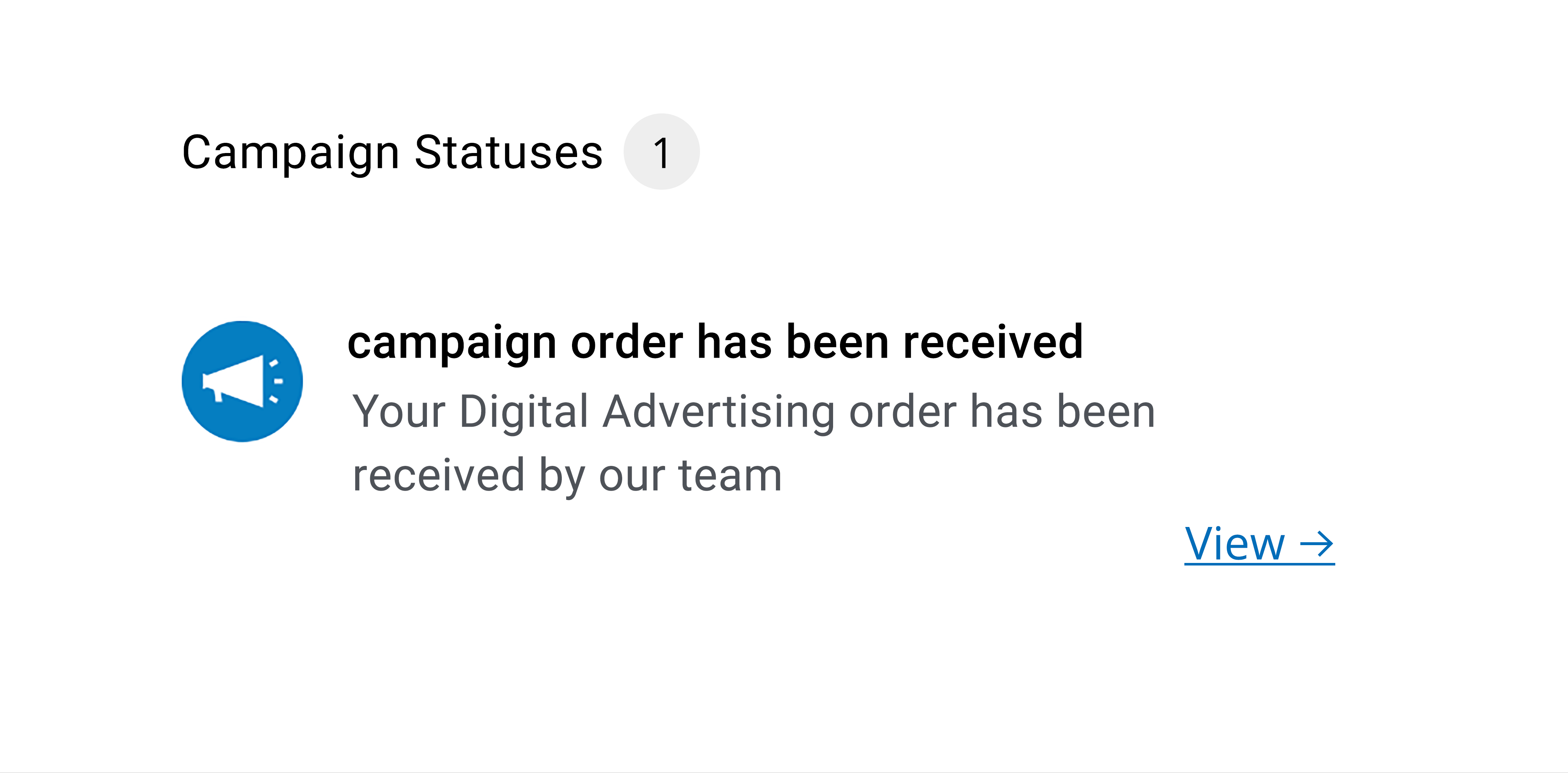The height and width of the screenshot is (773, 1568).
Task: Tap the white megaphone inside the blue circle
Action: tap(242, 381)
